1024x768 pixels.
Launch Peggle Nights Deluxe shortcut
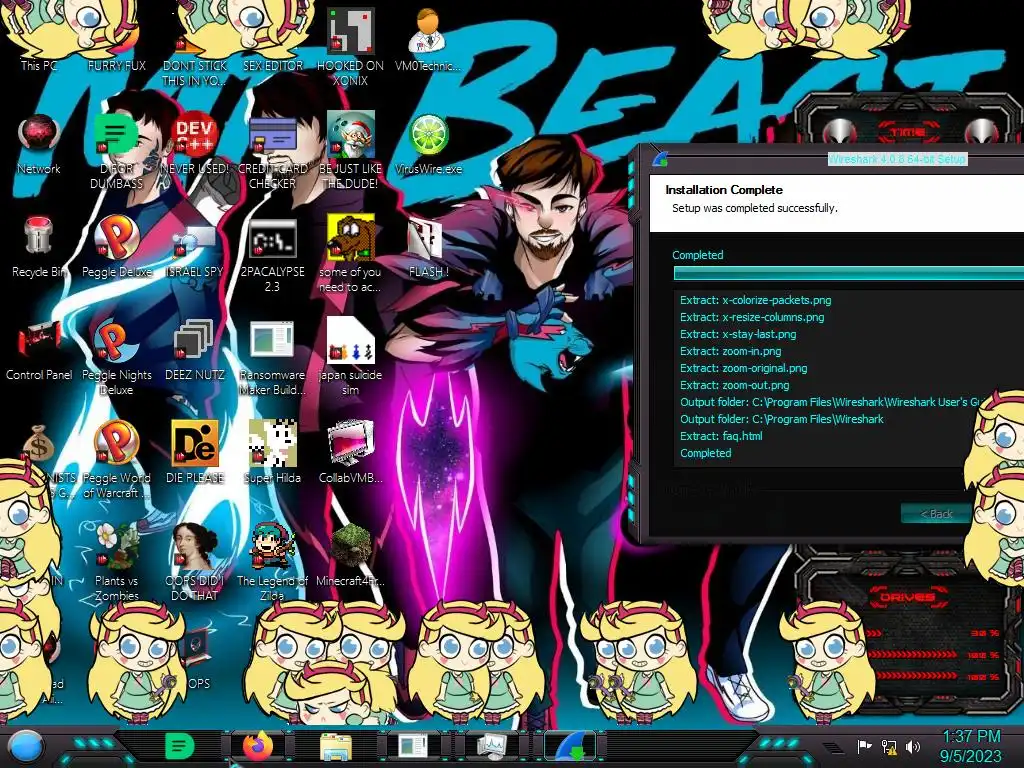click(116, 357)
